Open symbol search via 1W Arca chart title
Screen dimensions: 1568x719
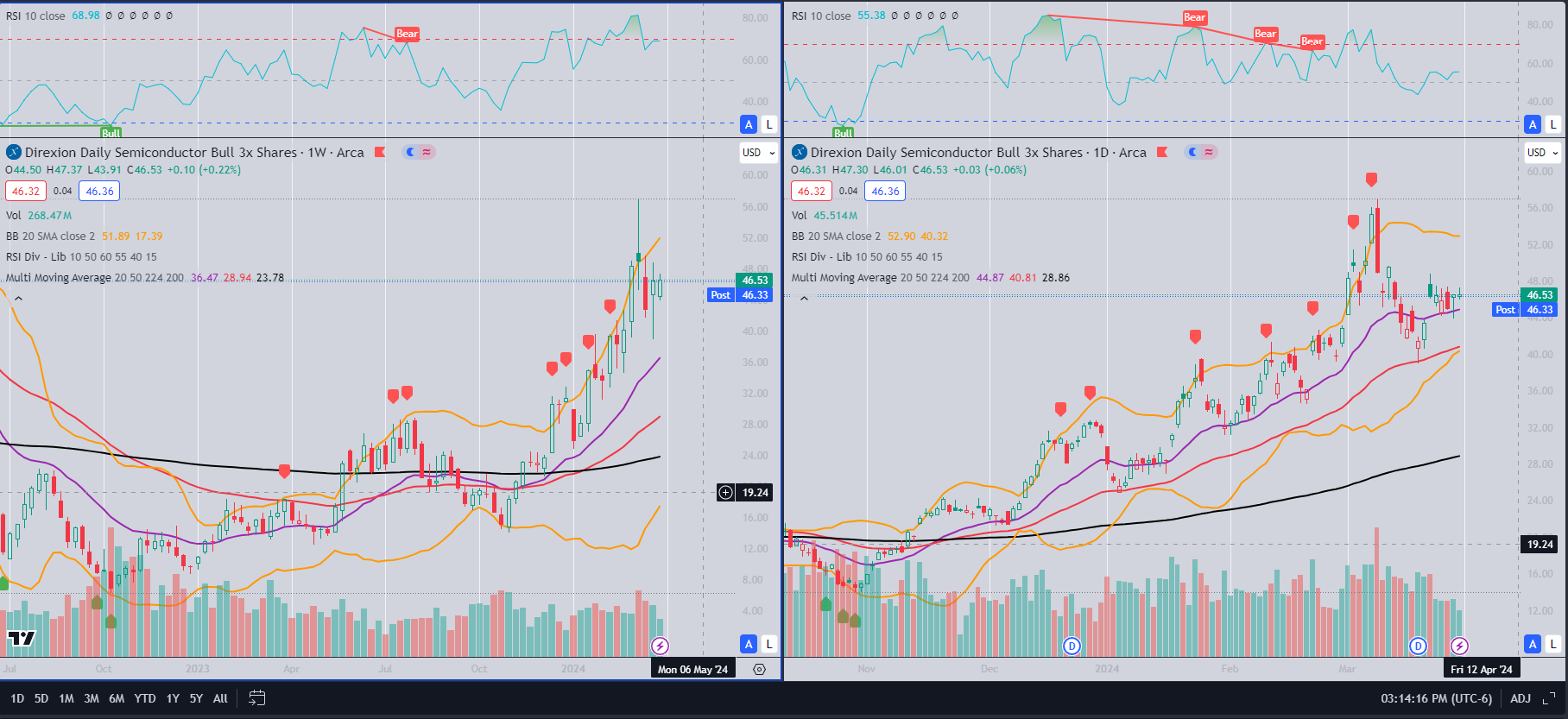[x=194, y=152]
